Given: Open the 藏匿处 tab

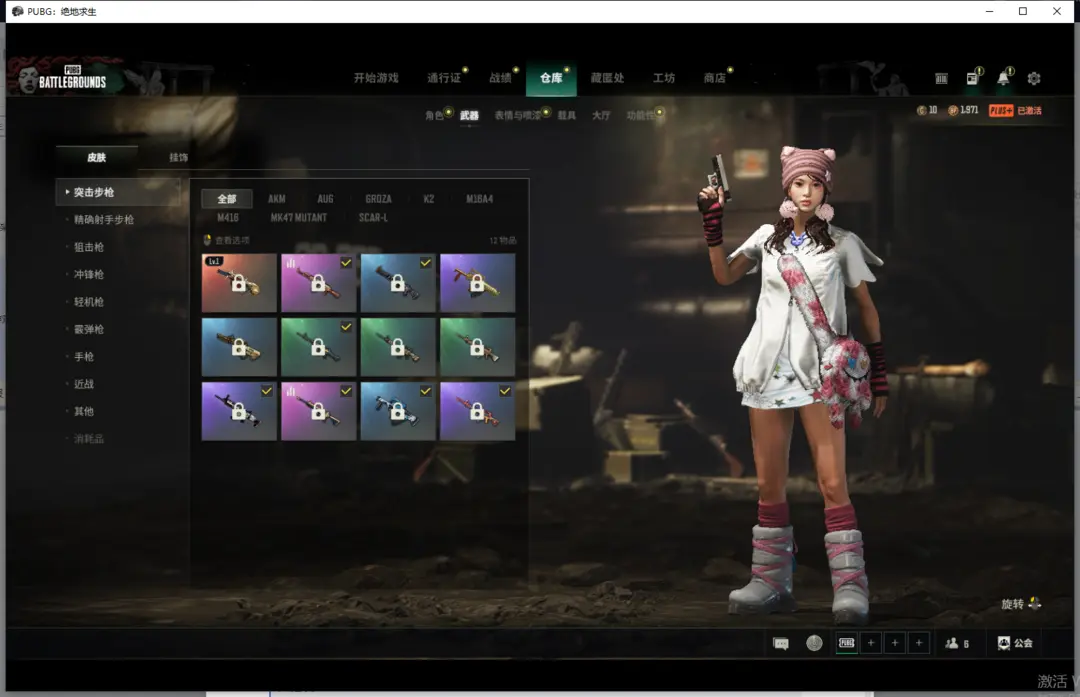Looking at the screenshot, I should pyautogui.click(x=608, y=78).
